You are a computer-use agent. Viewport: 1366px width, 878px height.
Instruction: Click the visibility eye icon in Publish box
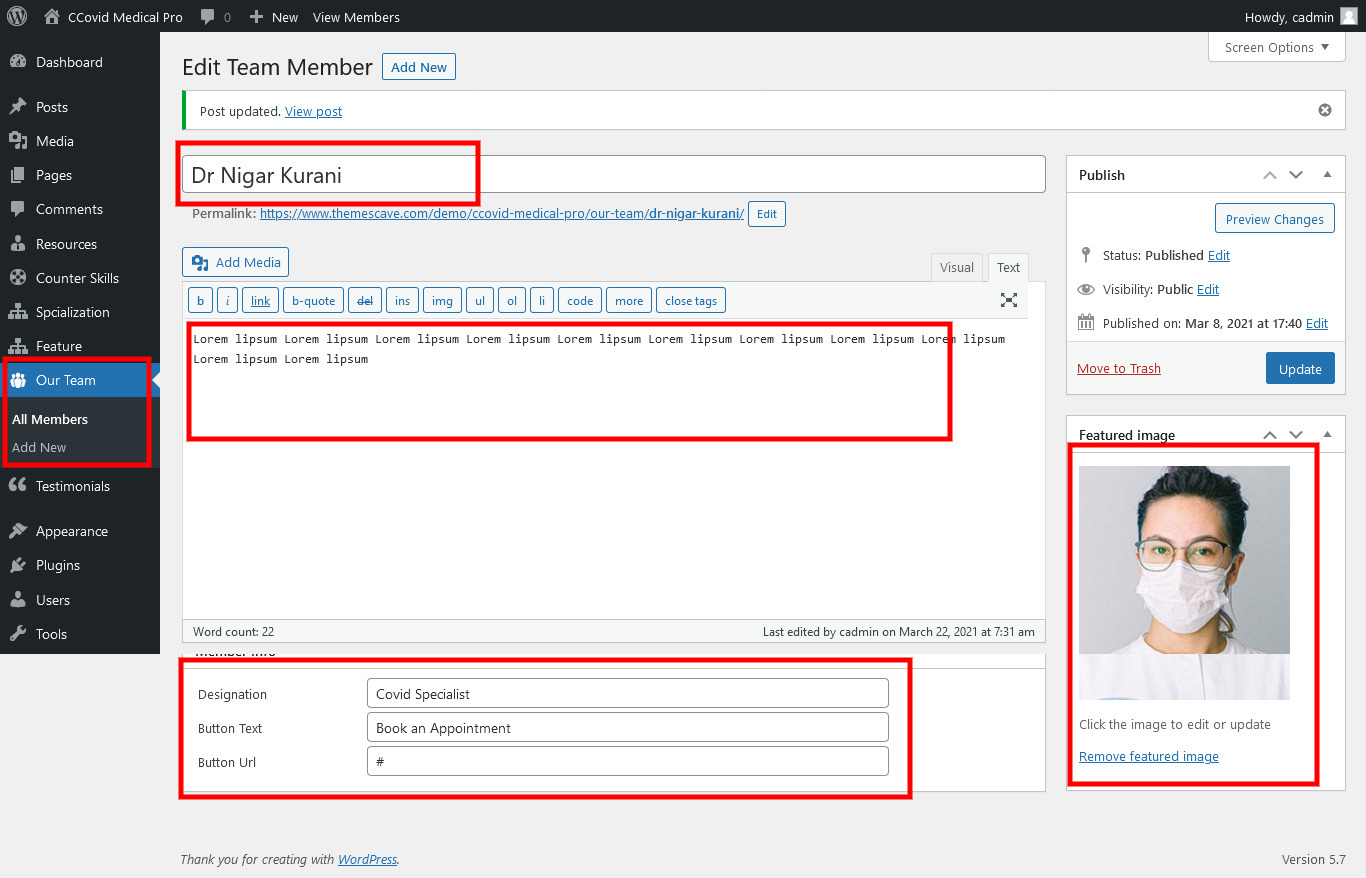(1087, 289)
